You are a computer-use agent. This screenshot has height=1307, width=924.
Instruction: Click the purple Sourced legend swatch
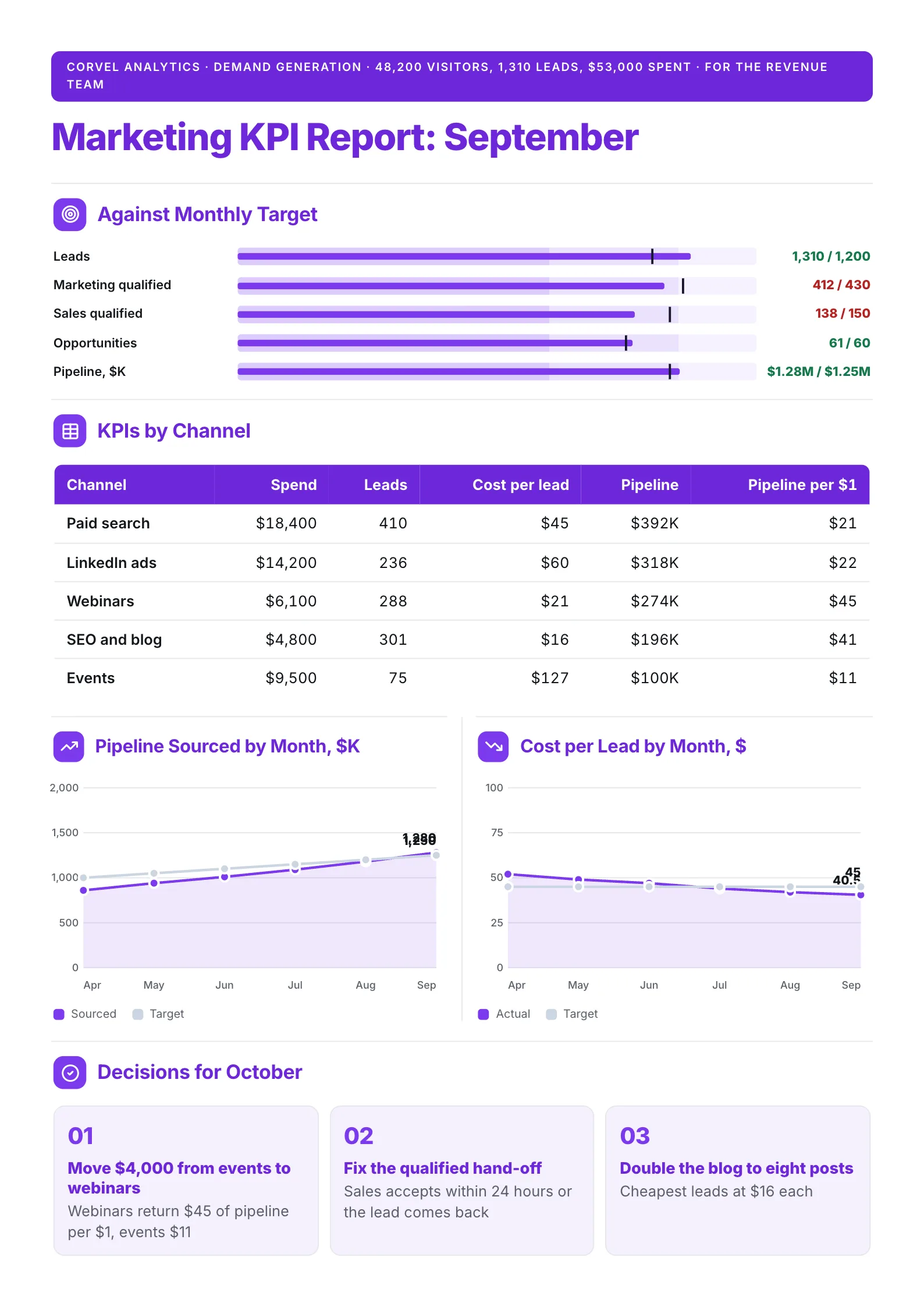pos(59,1014)
